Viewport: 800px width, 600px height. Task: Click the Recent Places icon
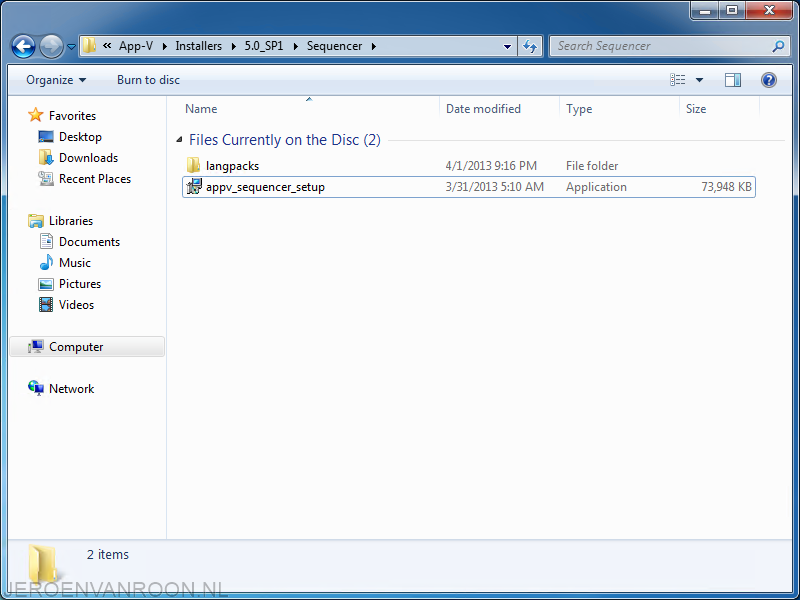46,179
